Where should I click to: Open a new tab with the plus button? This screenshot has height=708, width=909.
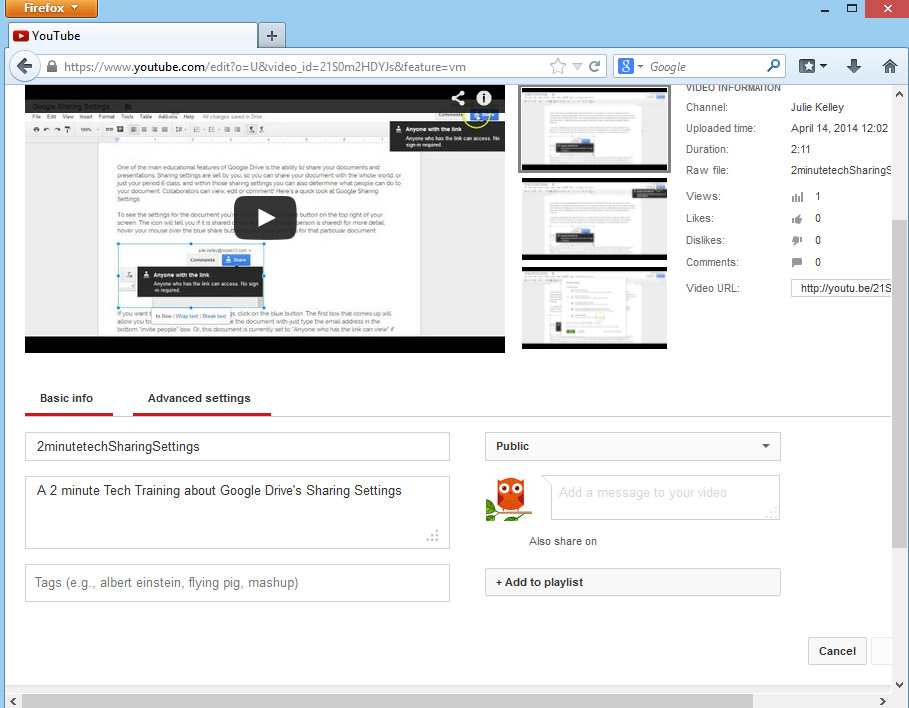pos(271,36)
